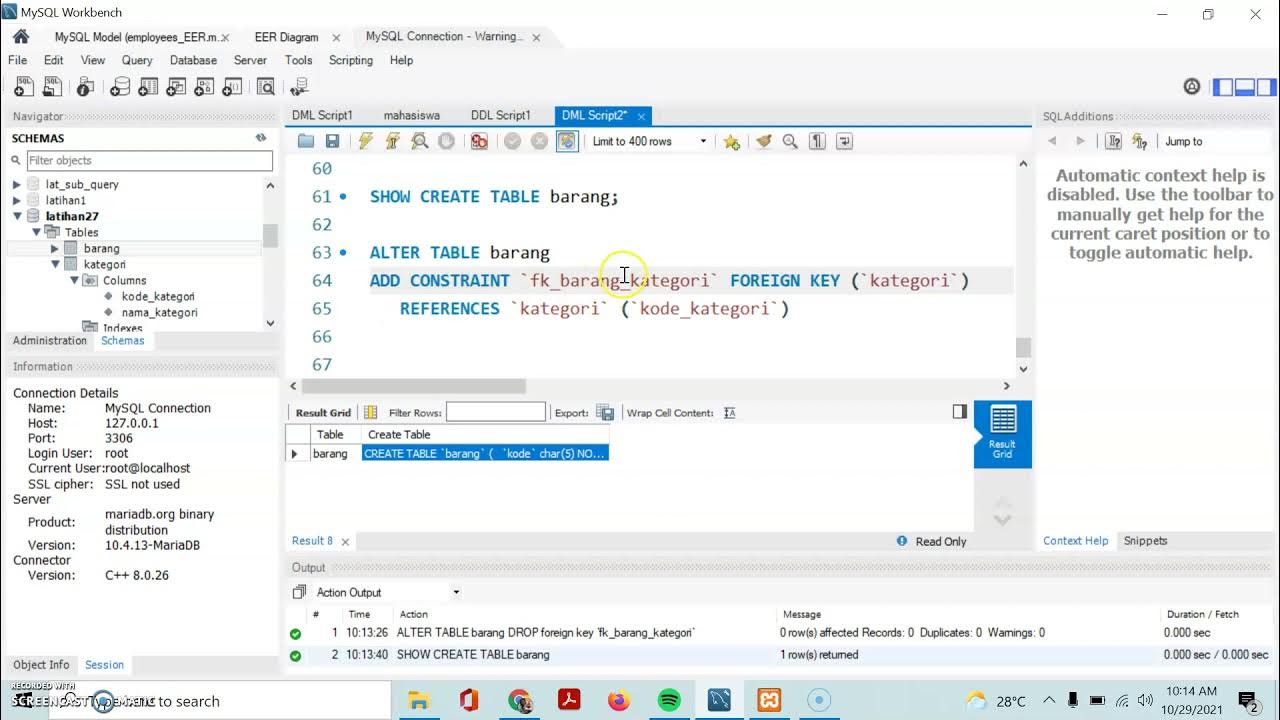Refresh the SCHEMAS list
Image resolution: width=1280 pixels, height=720 pixels.
[261, 138]
